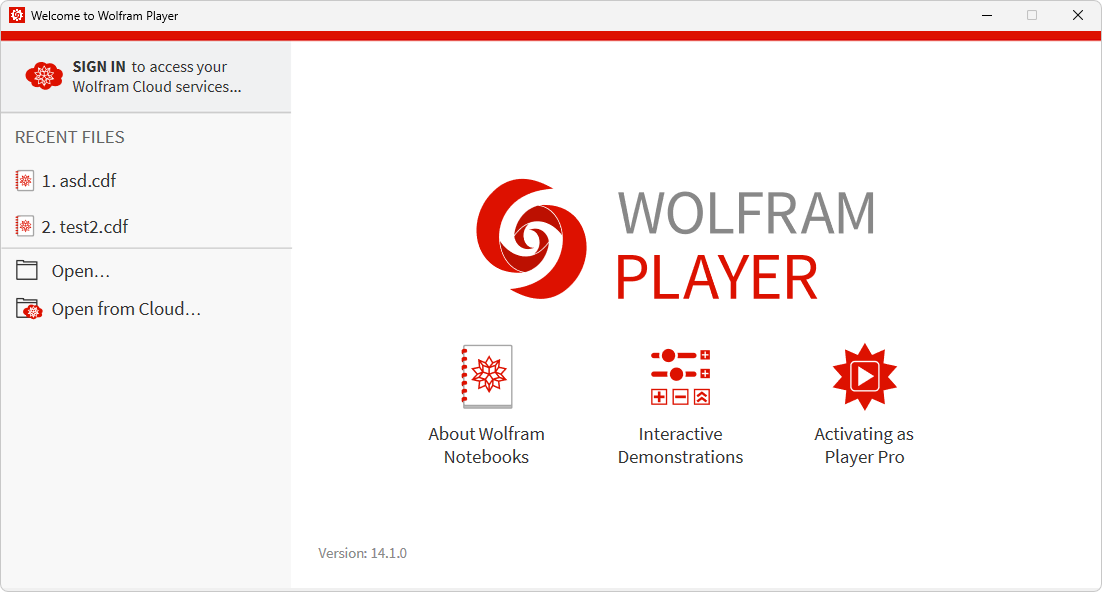Click the Wolfram Player title bar icon
Image resolution: width=1102 pixels, height=592 pixels.
(x=17, y=15)
